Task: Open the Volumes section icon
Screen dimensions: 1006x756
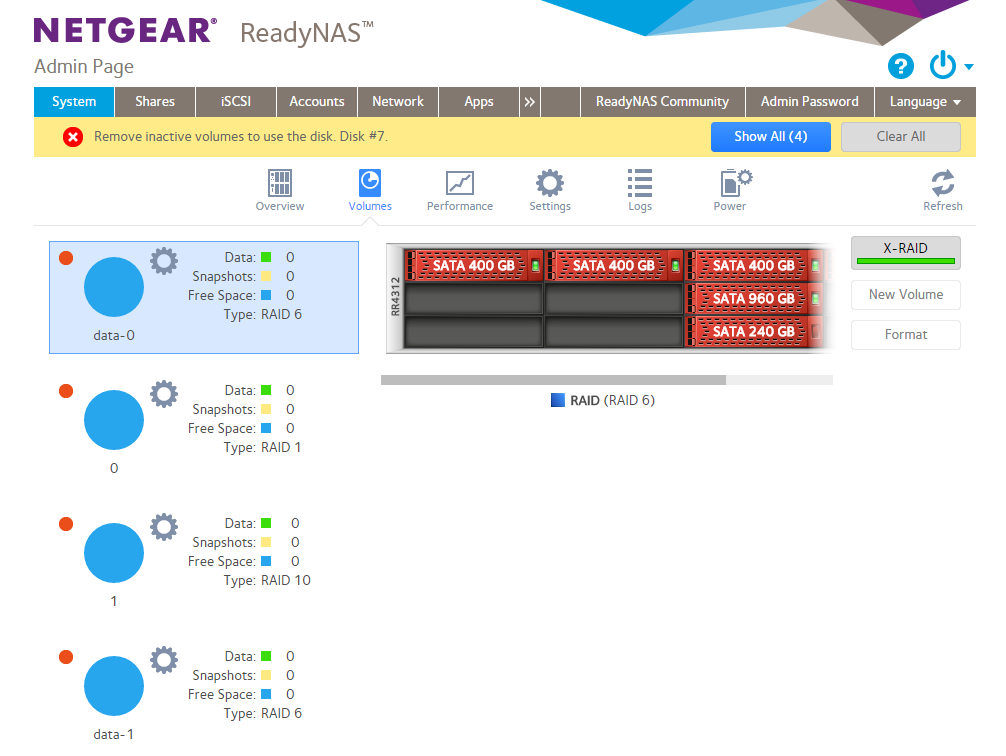Action: [x=370, y=183]
